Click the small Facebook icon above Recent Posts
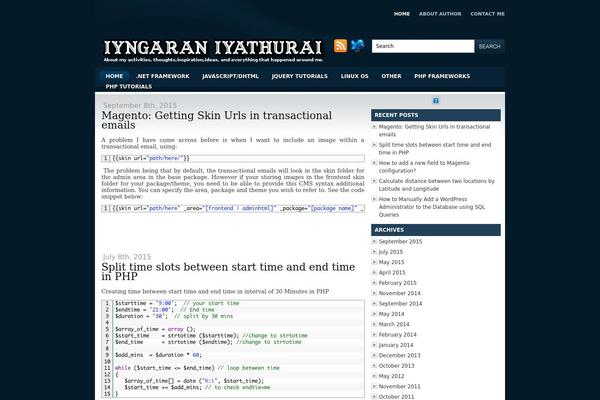Image resolution: width=600 pixels, height=400 pixels. point(435,101)
